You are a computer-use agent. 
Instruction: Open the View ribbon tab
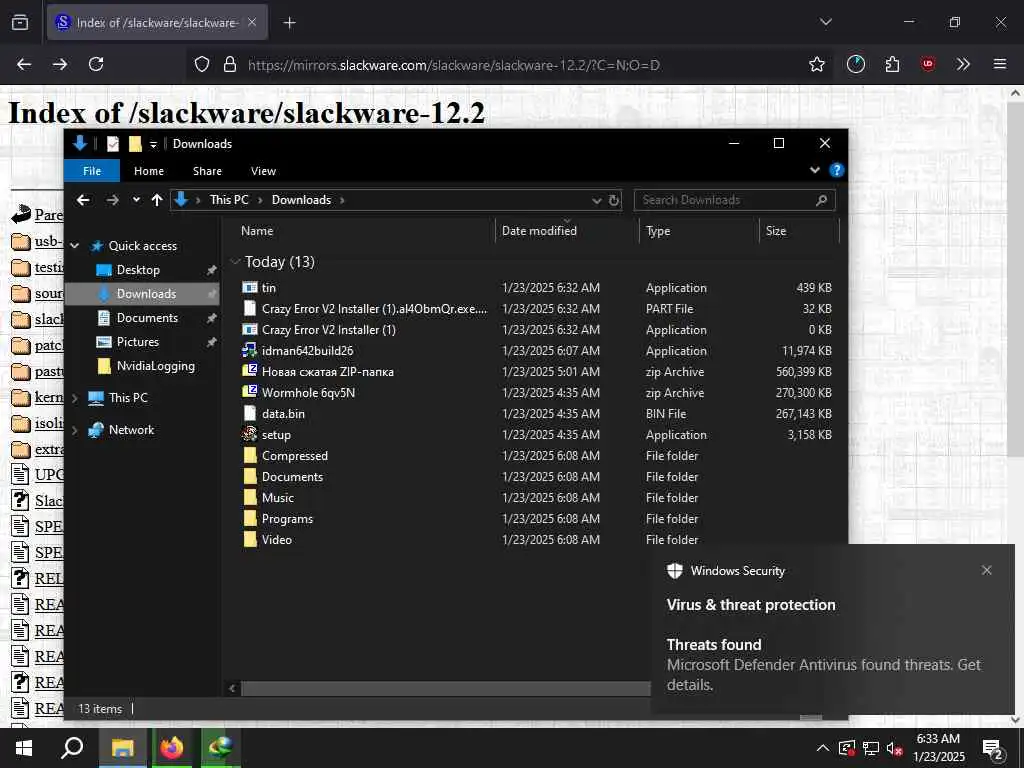[x=263, y=171]
